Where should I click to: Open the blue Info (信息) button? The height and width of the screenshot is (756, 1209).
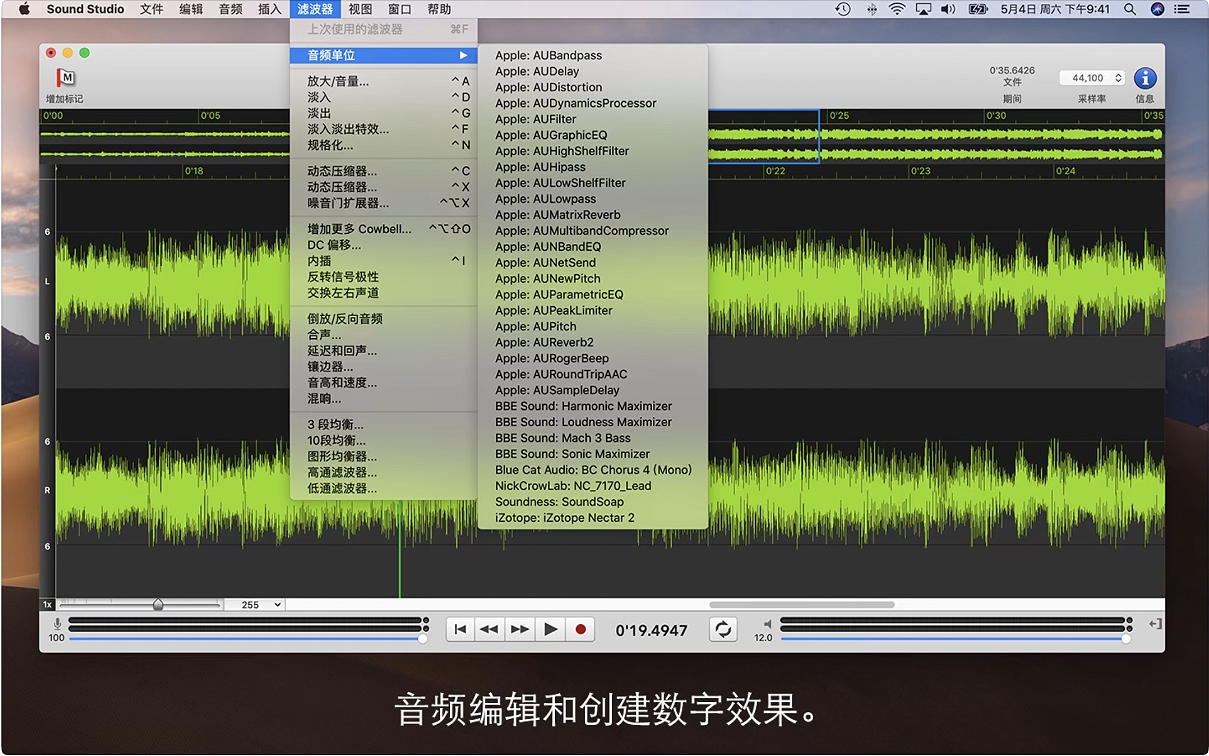click(x=1145, y=78)
